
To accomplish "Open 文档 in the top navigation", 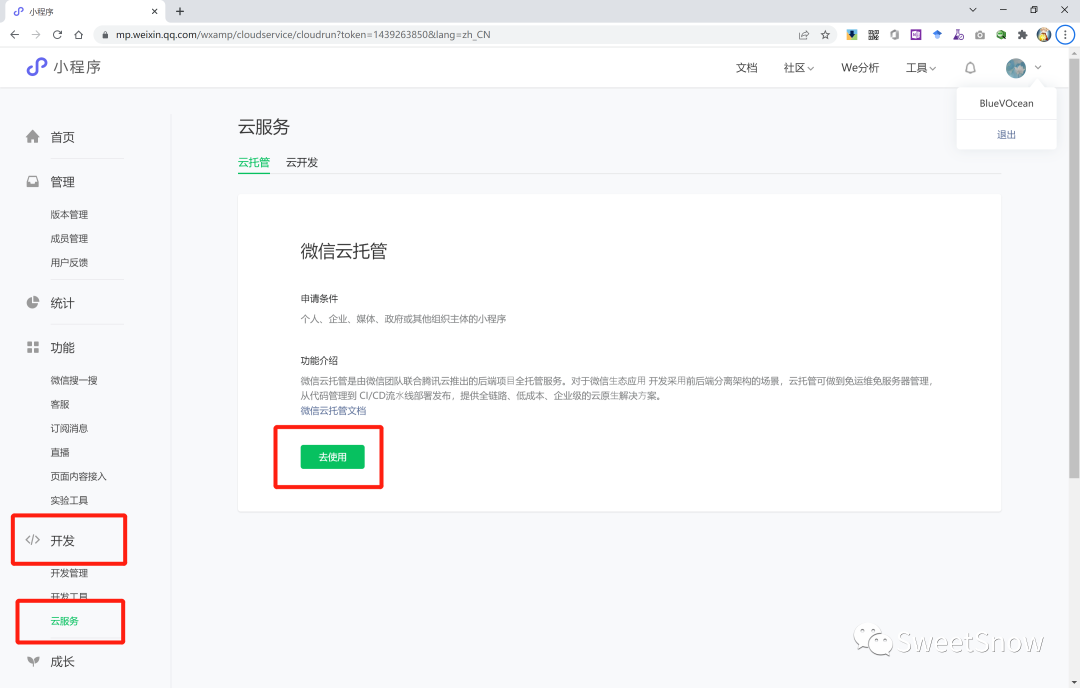I will (747, 67).
